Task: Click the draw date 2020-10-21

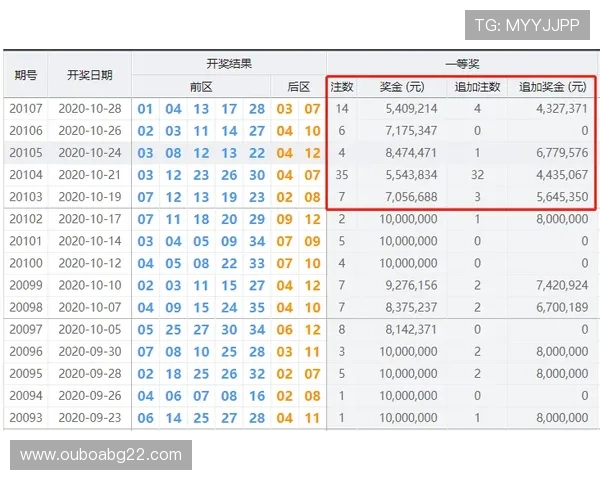Action: pyautogui.click(x=90, y=175)
